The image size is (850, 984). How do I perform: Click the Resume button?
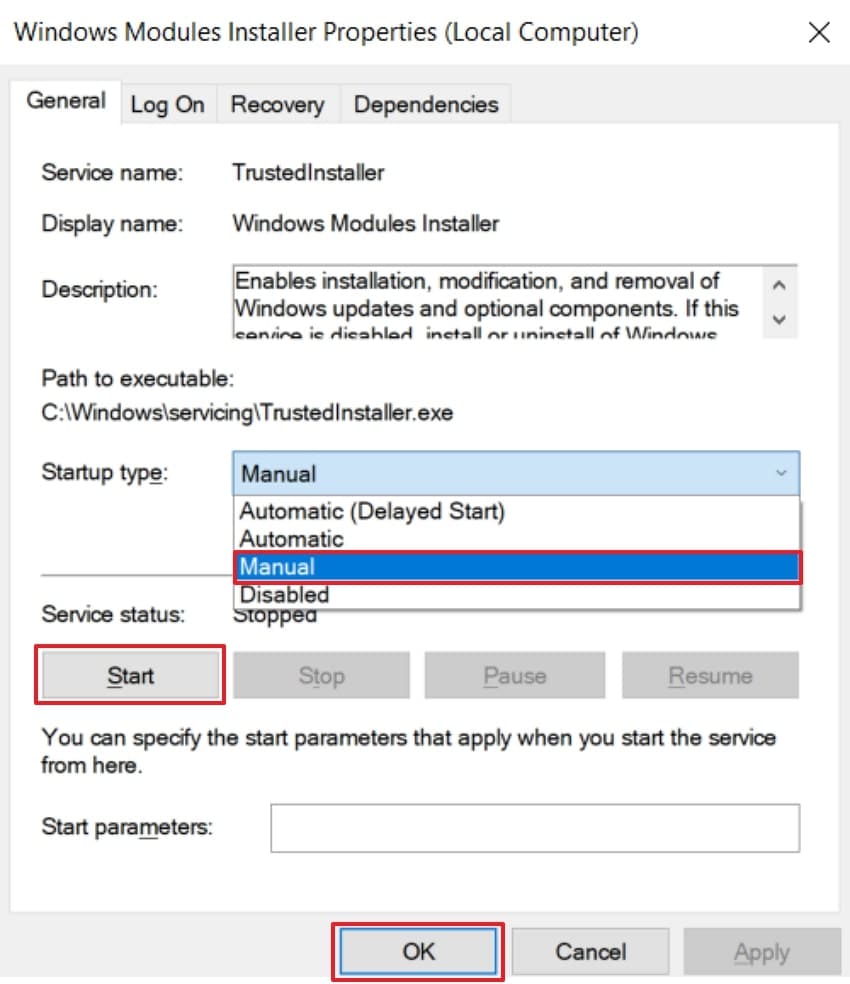pyautogui.click(x=710, y=675)
